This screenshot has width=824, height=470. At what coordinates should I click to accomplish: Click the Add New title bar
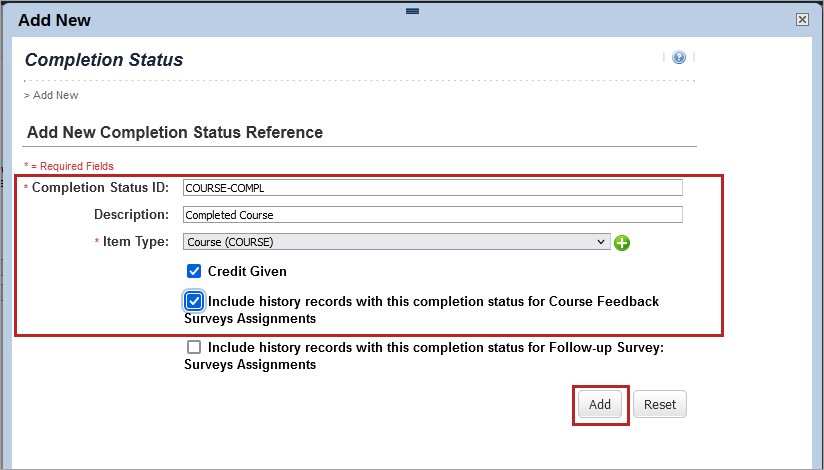[x=200, y=20]
